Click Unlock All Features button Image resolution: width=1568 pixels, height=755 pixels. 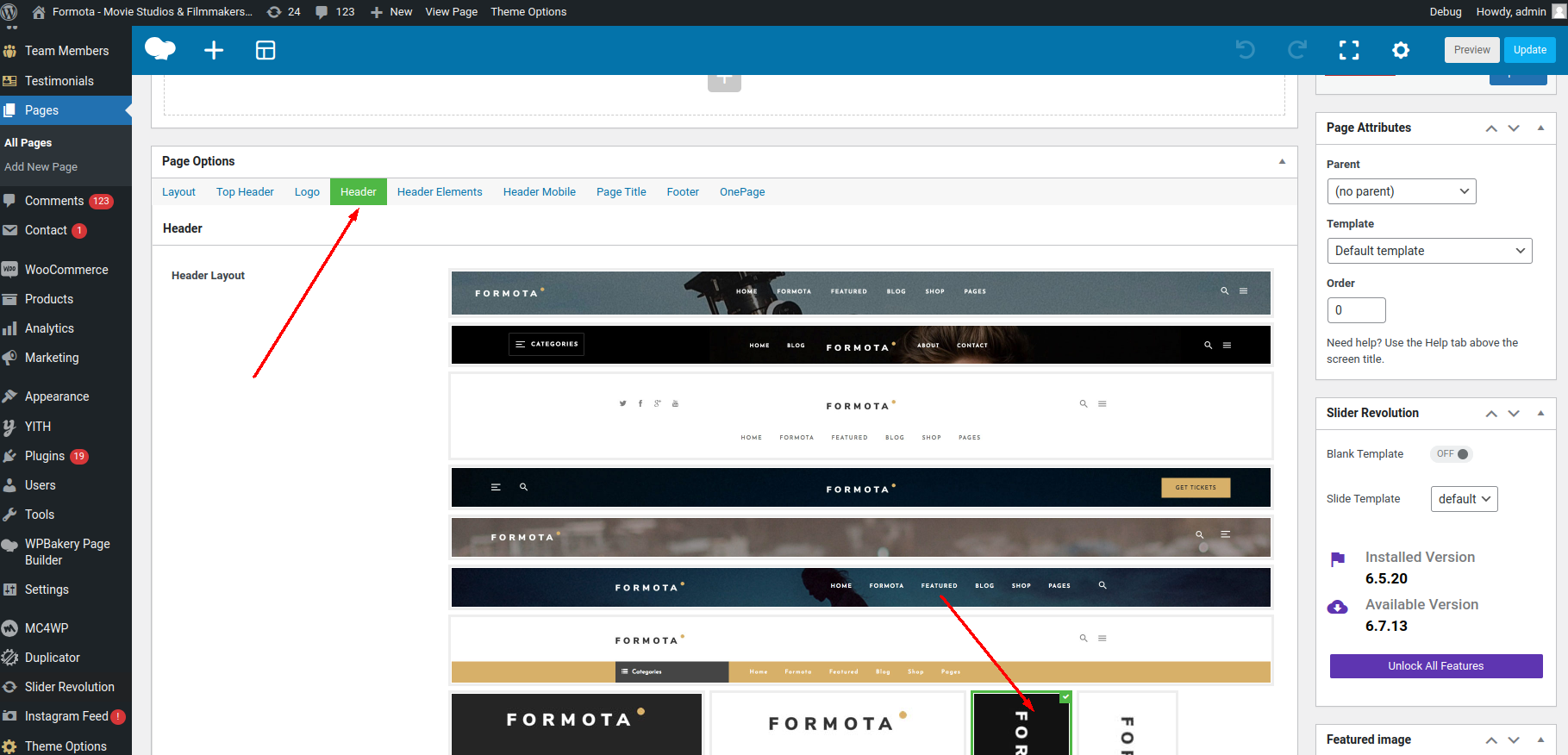pos(1436,666)
